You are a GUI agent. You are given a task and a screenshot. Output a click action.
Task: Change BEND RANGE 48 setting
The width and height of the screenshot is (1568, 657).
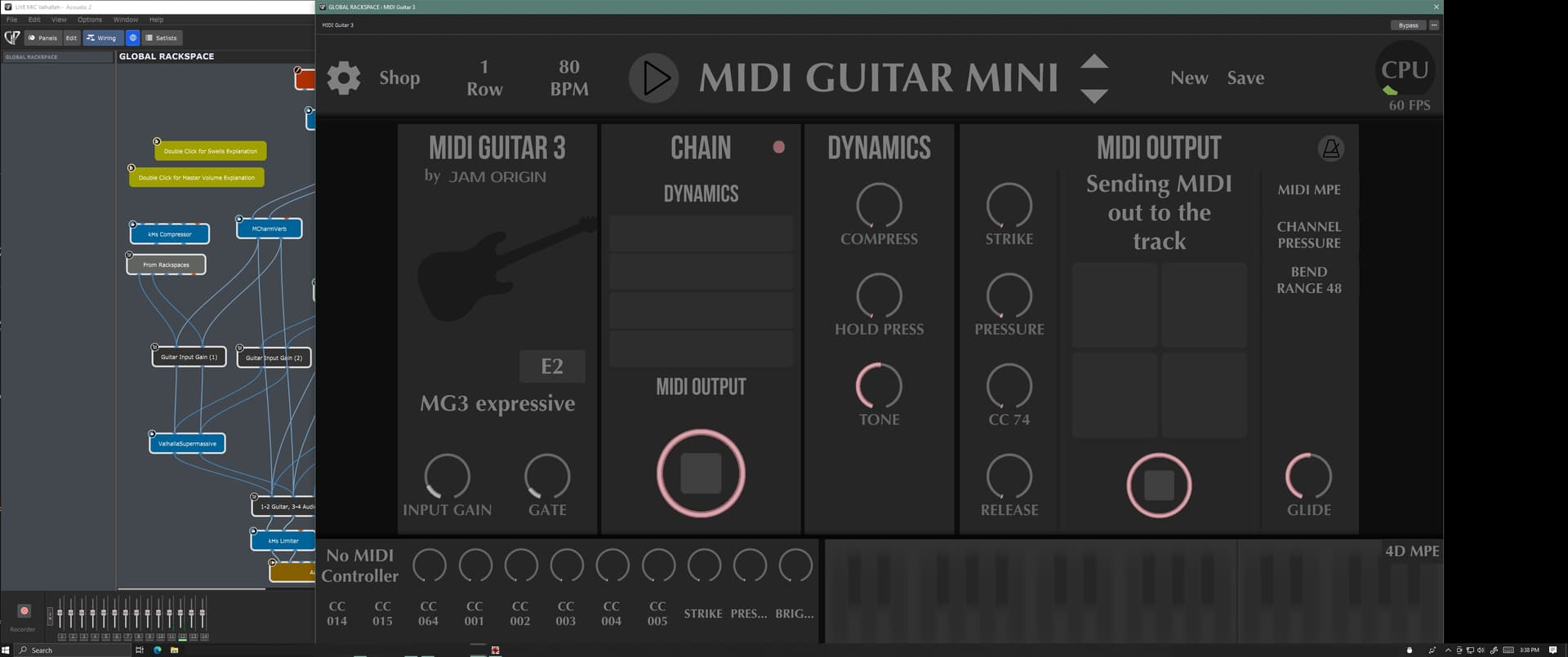pos(1309,280)
